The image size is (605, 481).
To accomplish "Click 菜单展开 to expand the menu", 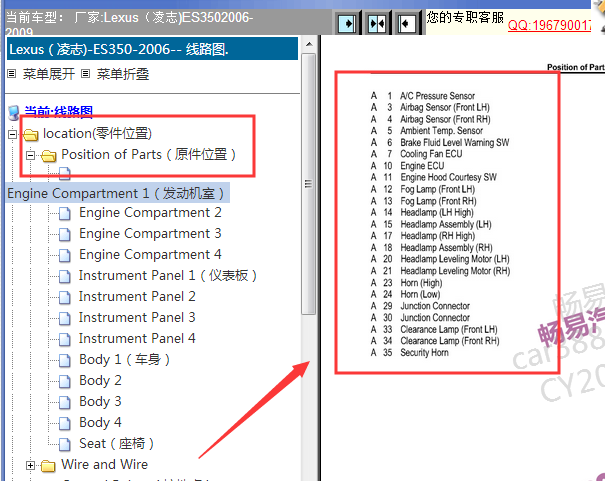I will 49,74.
